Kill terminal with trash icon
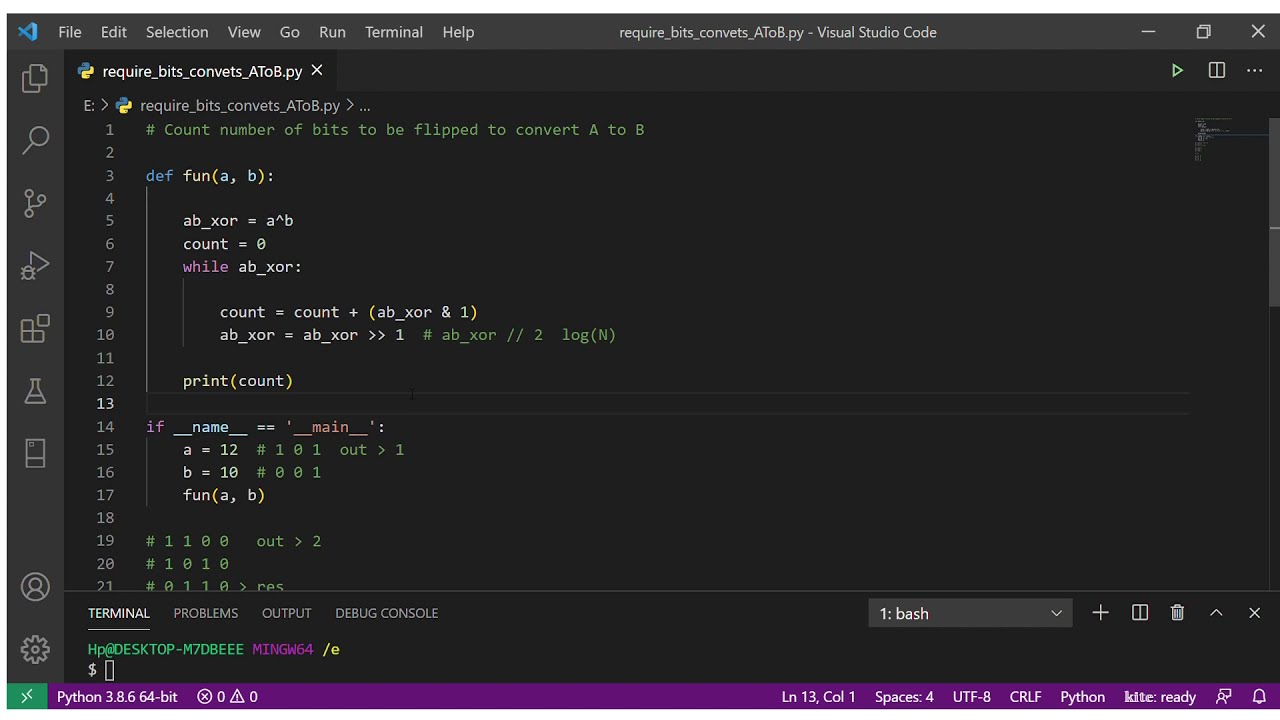The height and width of the screenshot is (720, 1280). tap(1177, 613)
